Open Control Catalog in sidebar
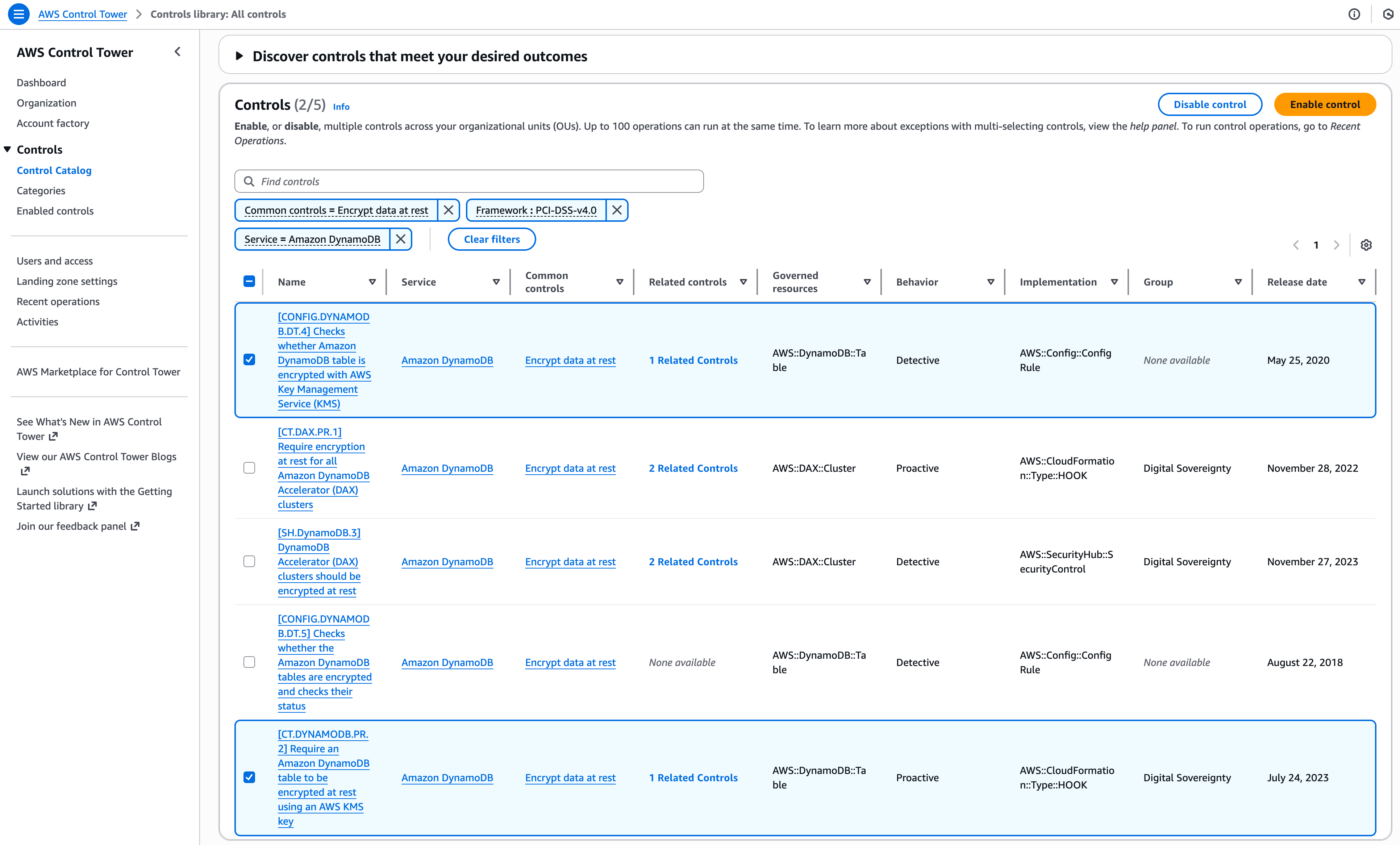This screenshot has width=1400, height=845. click(x=54, y=170)
